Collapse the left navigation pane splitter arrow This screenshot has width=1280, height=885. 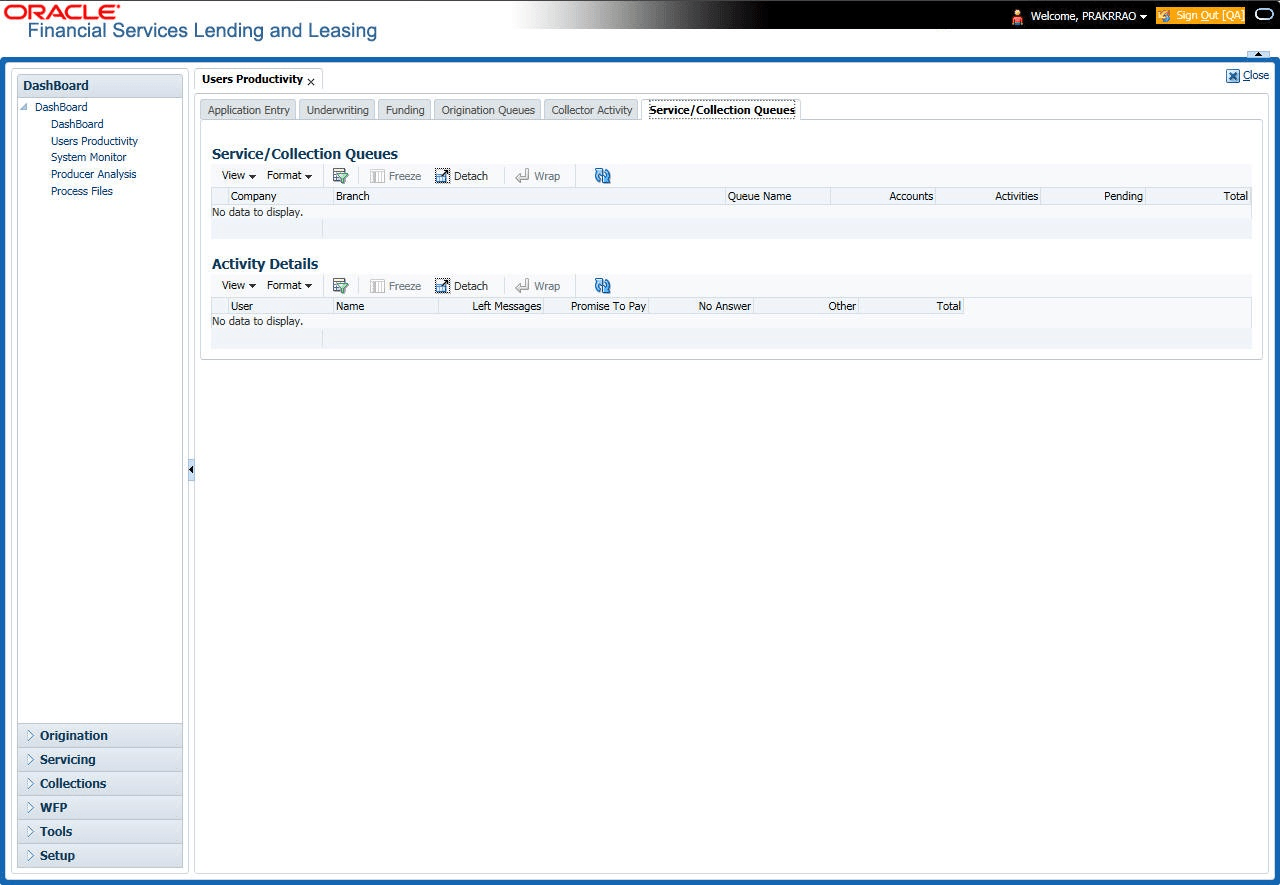coord(191,470)
